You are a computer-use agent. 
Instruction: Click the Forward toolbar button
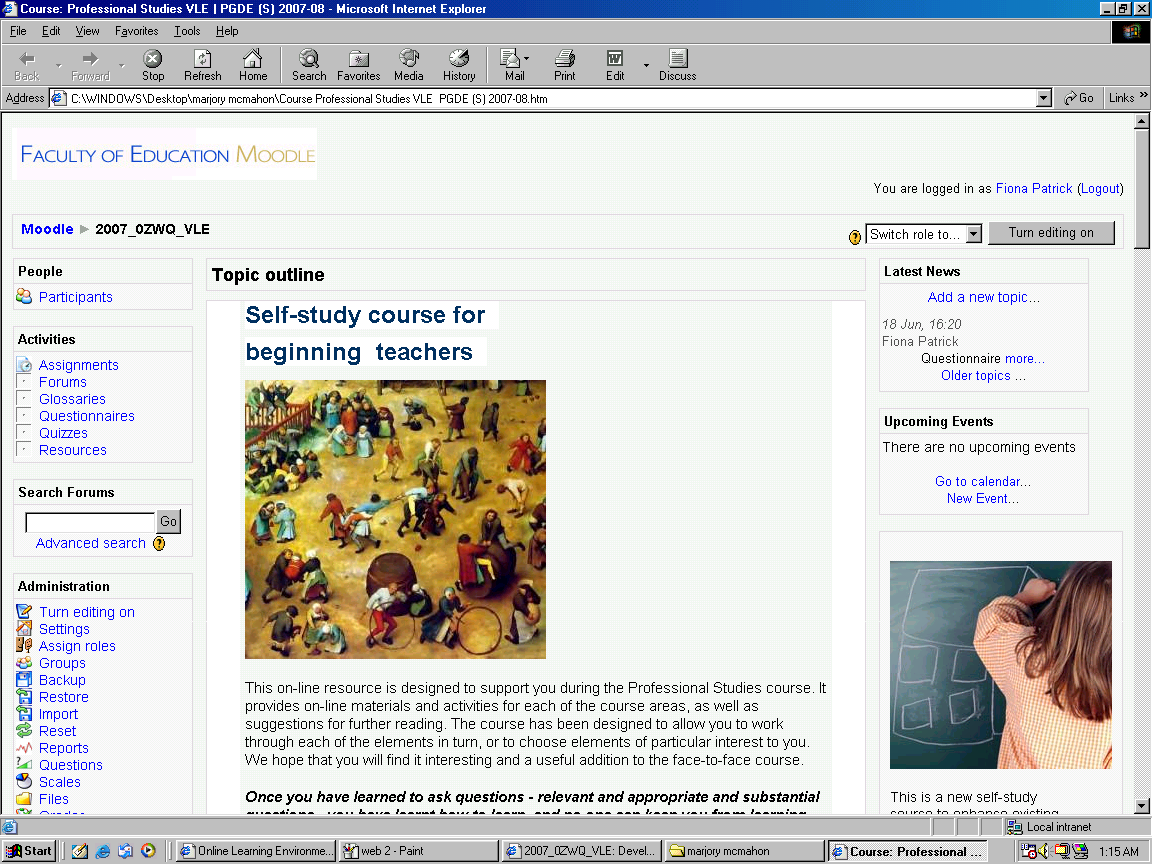tap(90, 65)
